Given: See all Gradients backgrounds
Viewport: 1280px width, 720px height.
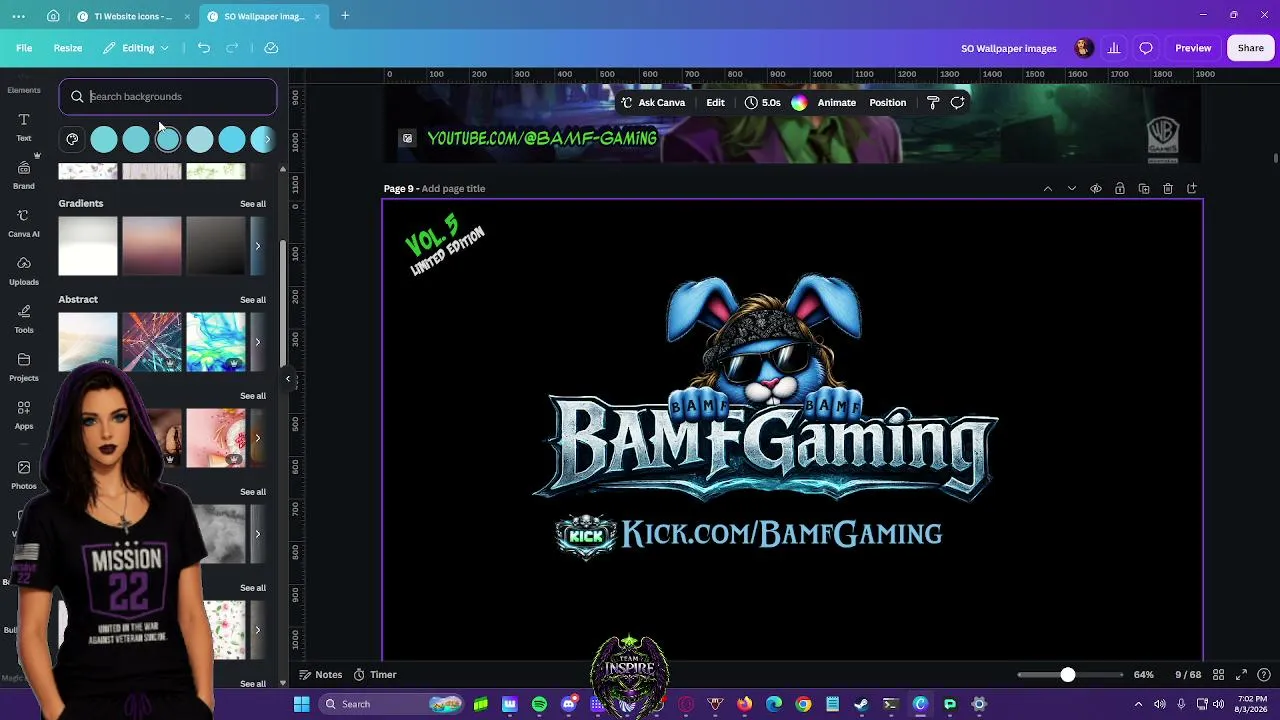Looking at the screenshot, I should tap(253, 204).
